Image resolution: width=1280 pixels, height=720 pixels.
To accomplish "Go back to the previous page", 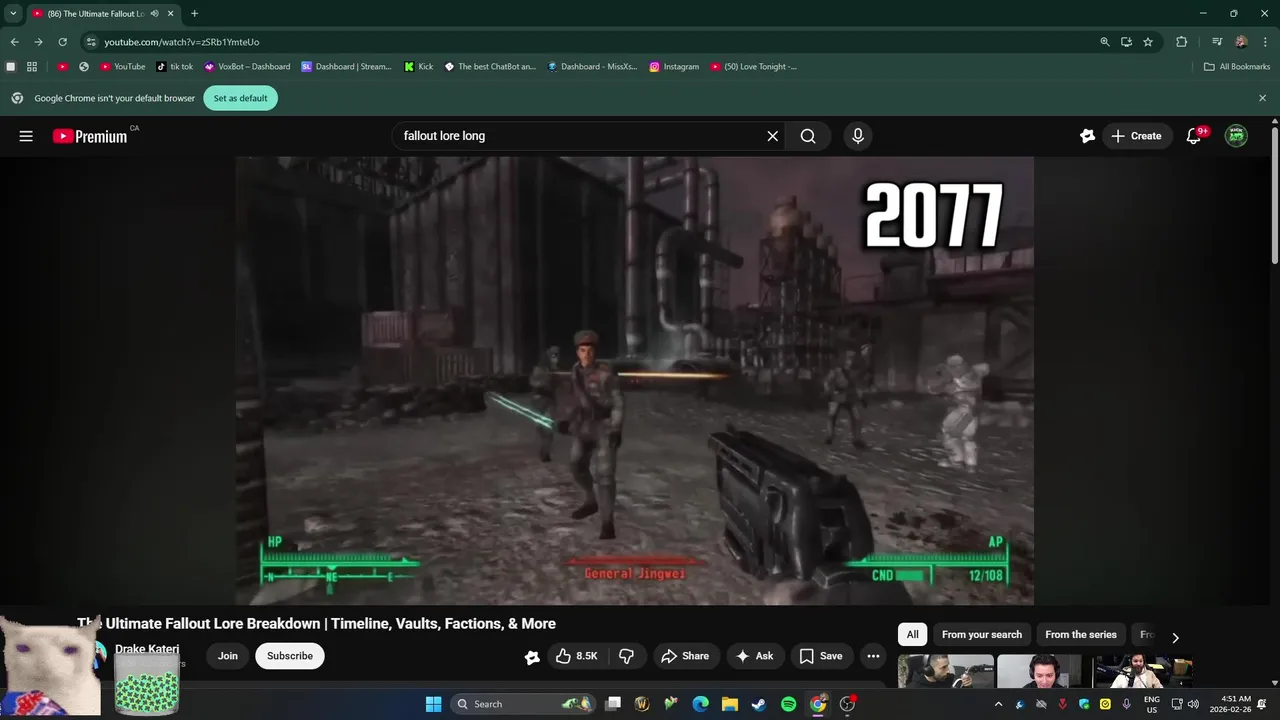I will (14, 42).
